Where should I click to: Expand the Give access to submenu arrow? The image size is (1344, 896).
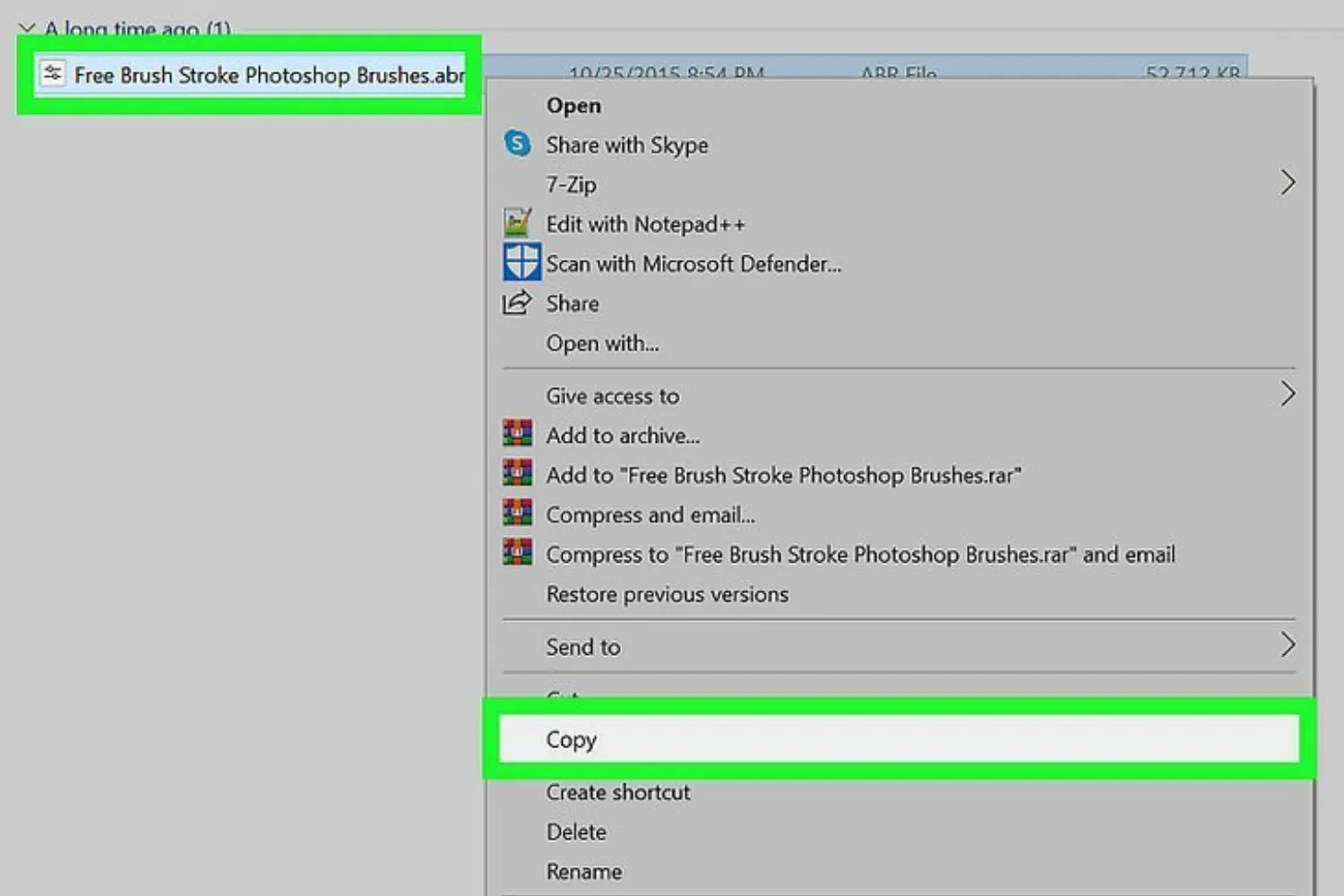[1288, 394]
